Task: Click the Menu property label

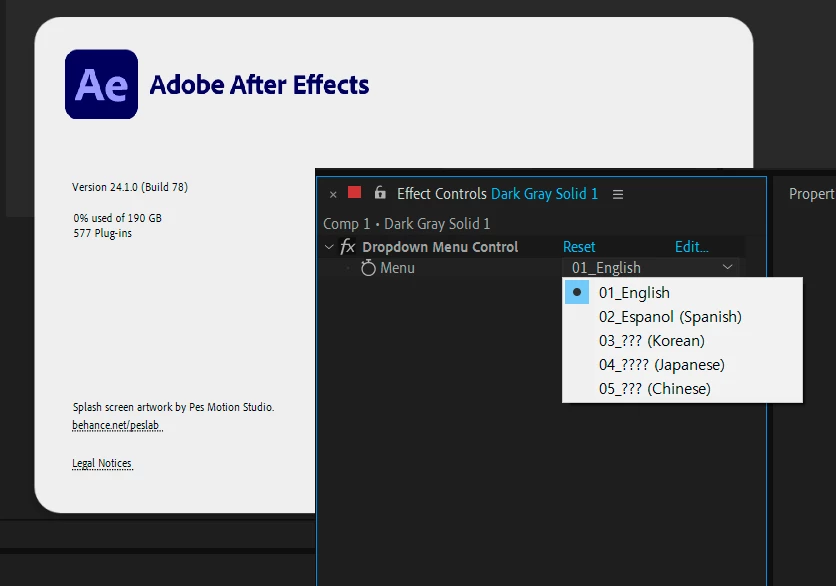Action: tap(397, 268)
